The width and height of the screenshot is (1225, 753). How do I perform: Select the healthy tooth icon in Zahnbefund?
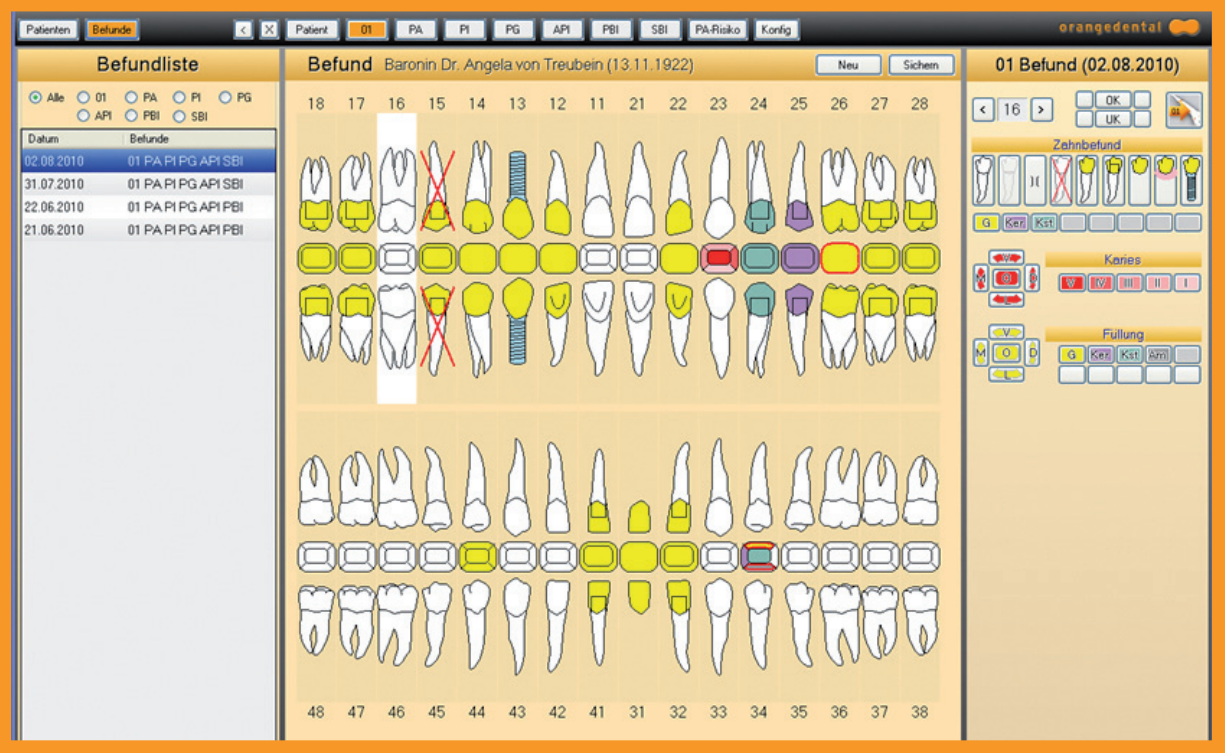[x=983, y=181]
